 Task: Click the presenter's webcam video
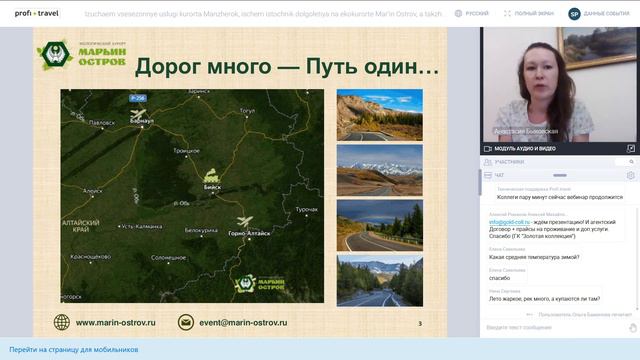[x=560, y=85]
